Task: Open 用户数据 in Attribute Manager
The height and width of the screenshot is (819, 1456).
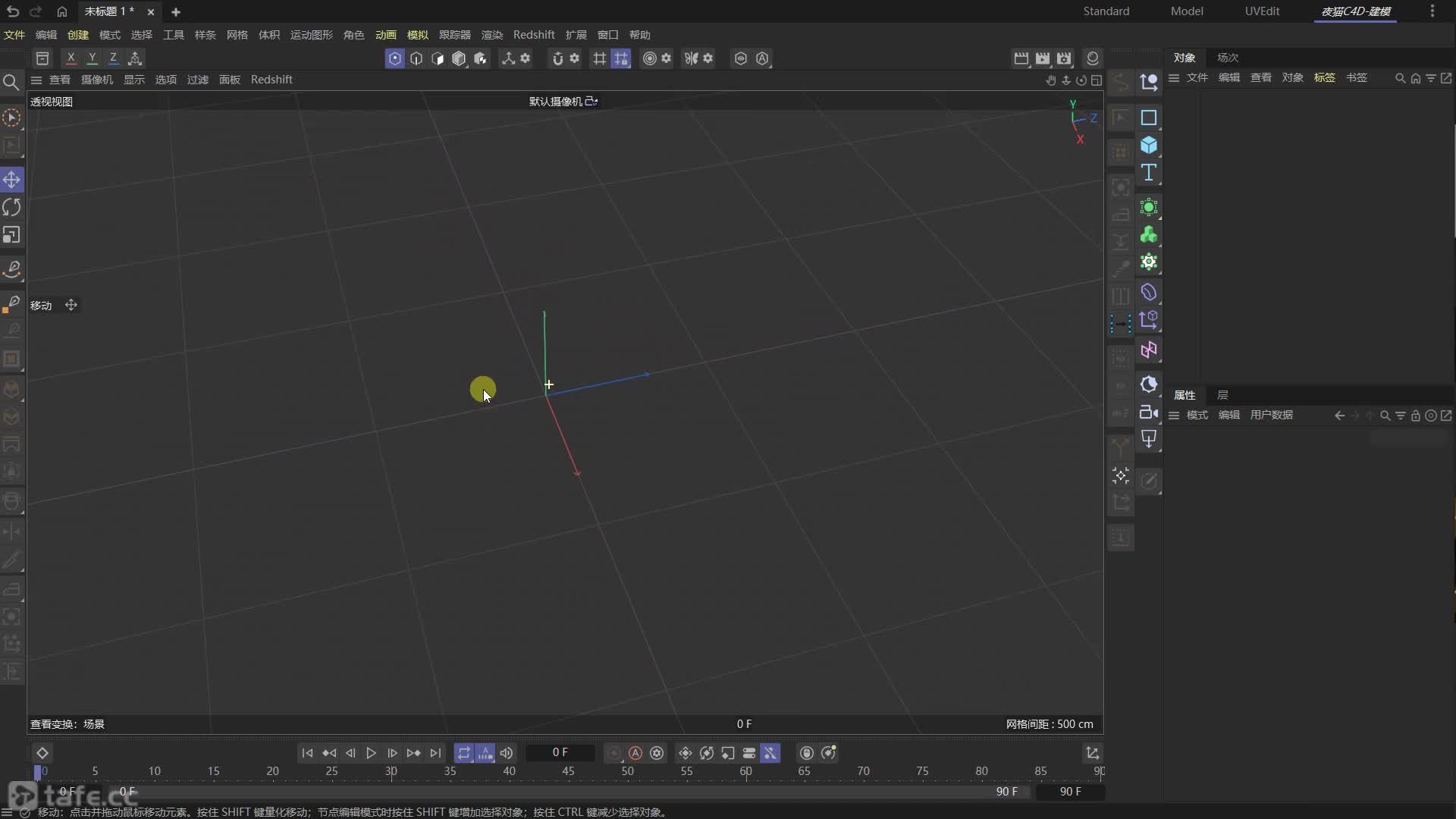Action: pos(1272,416)
